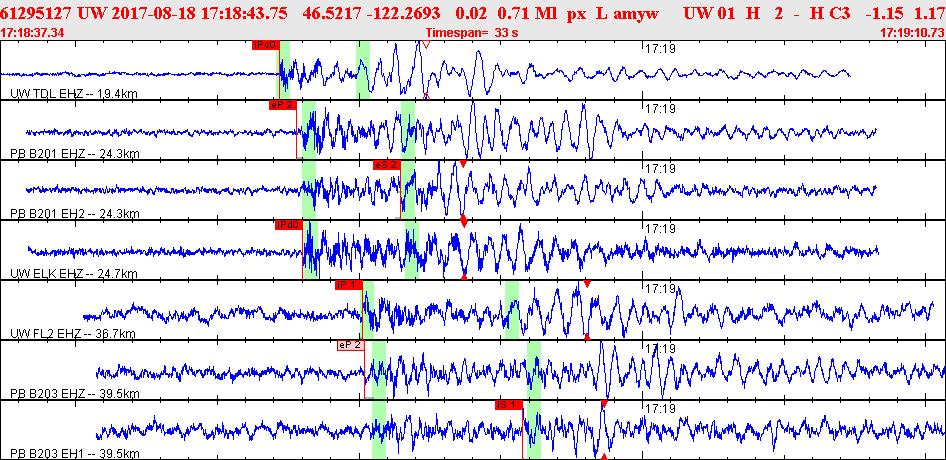This screenshot has height=460, width=946.
Task: Select the eP 2 pick flag on B201 EHZ
Action: tap(283, 104)
